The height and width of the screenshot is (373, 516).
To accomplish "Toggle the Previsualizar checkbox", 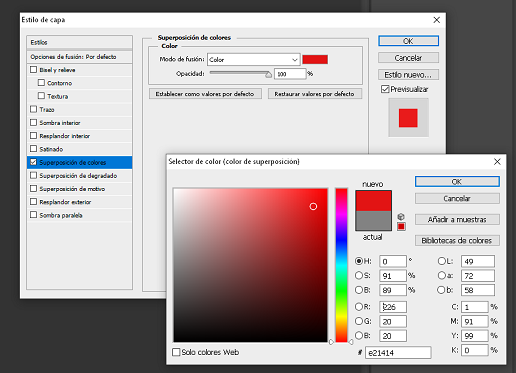I will coord(385,89).
